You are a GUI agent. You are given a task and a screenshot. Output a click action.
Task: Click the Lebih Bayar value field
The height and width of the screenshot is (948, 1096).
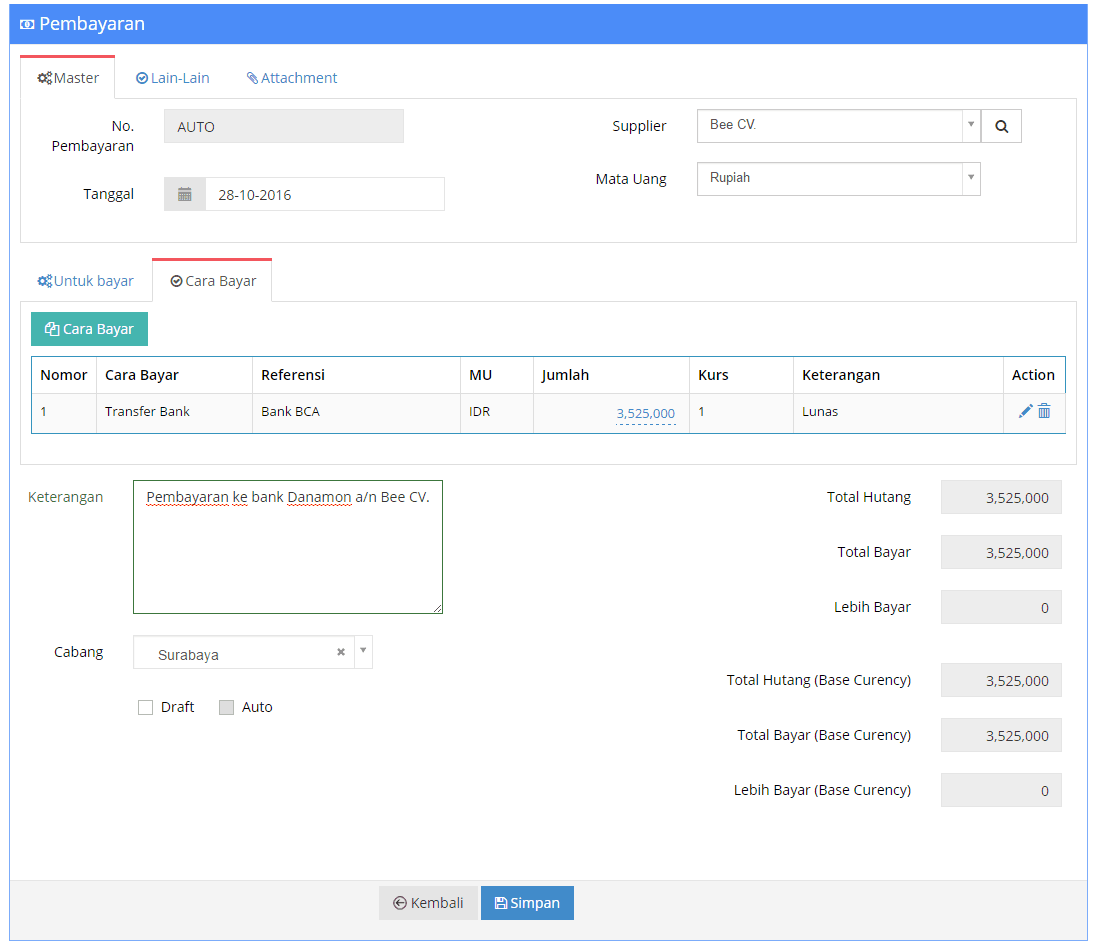click(1001, 608)
